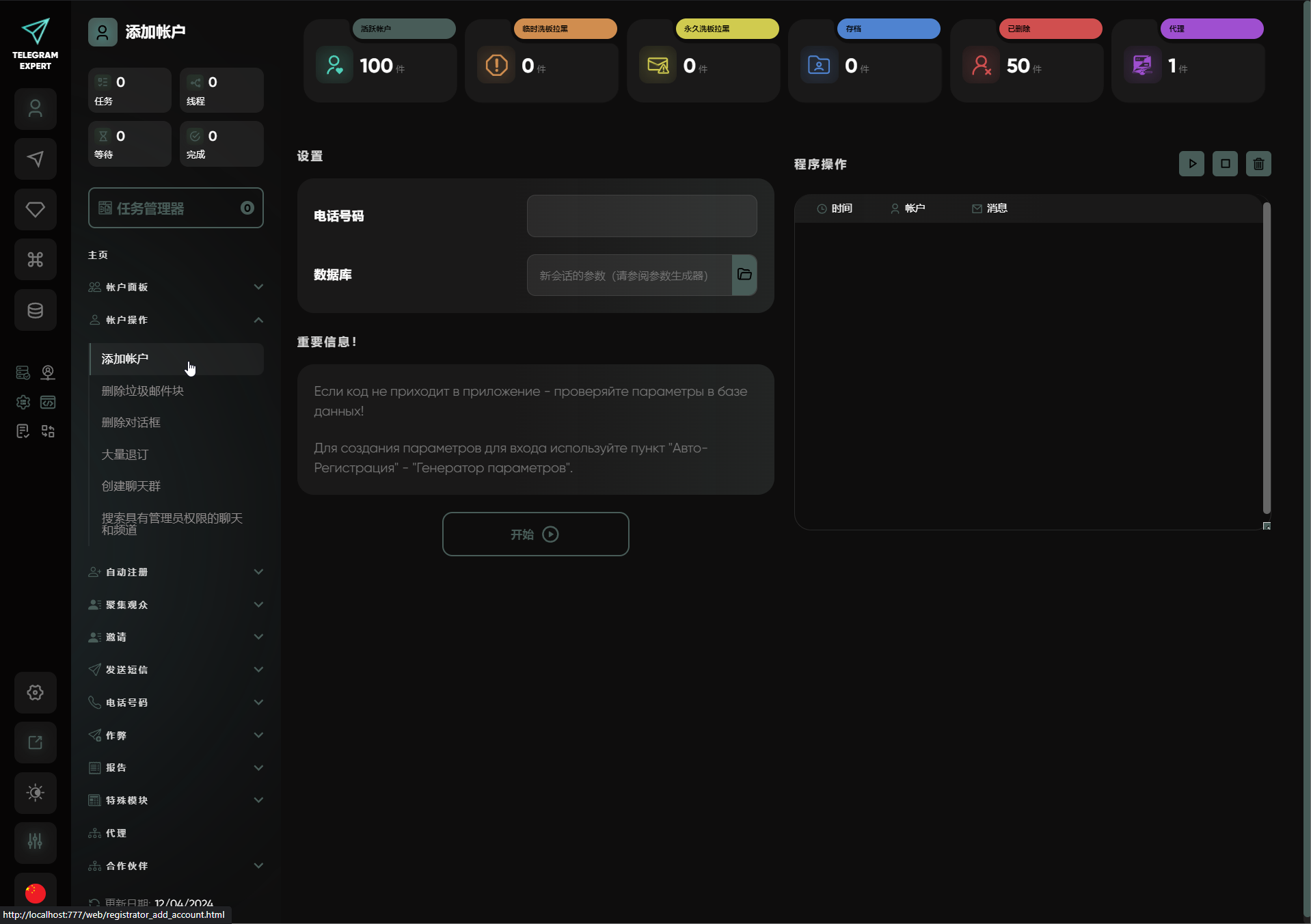Click the command symbol sidebar icon
Screen dimensions: 1311x924
tap(36, 260)
